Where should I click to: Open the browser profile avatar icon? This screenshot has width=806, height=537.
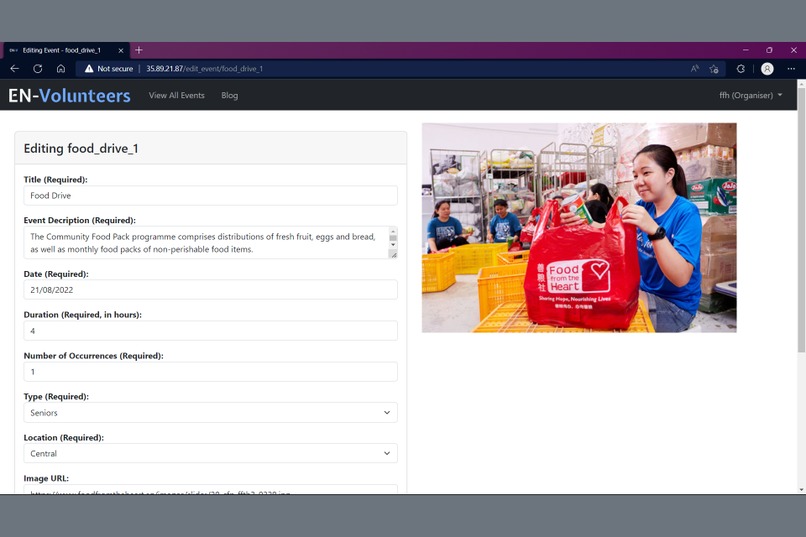767,68
